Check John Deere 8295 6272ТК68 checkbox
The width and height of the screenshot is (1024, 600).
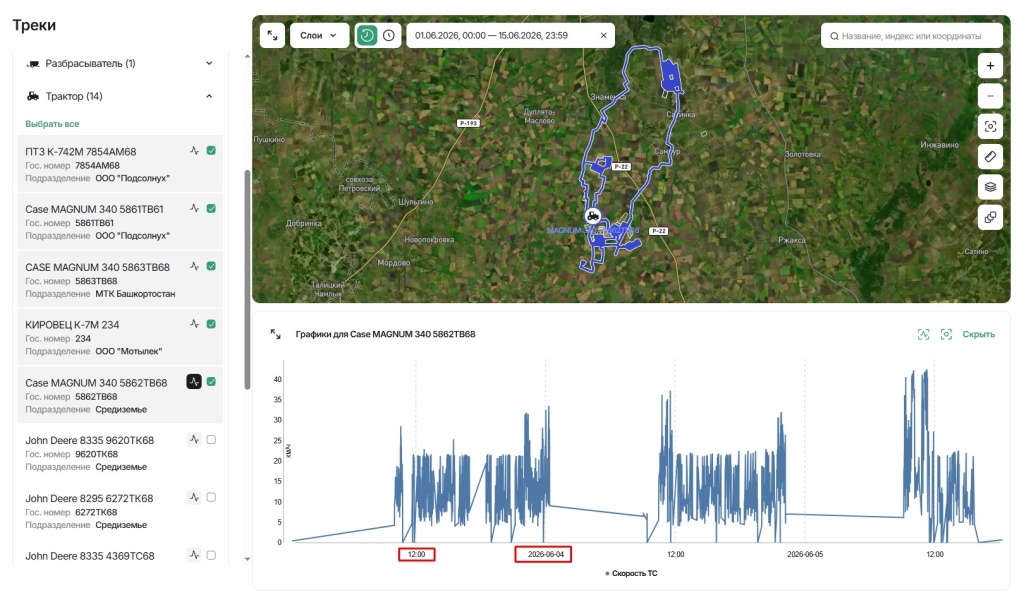pyautogui.click(x=211, y=497)
